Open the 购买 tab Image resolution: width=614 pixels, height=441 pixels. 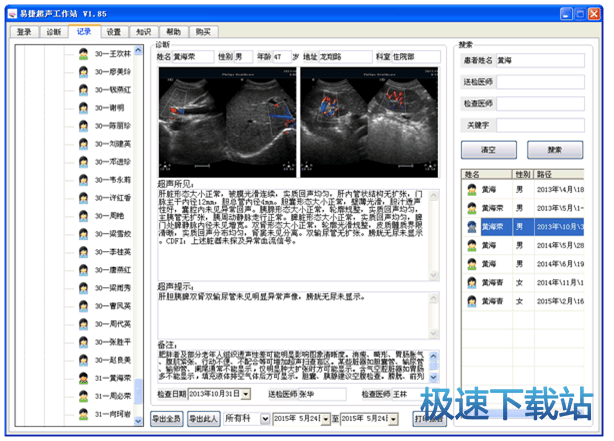coord(203,32)
